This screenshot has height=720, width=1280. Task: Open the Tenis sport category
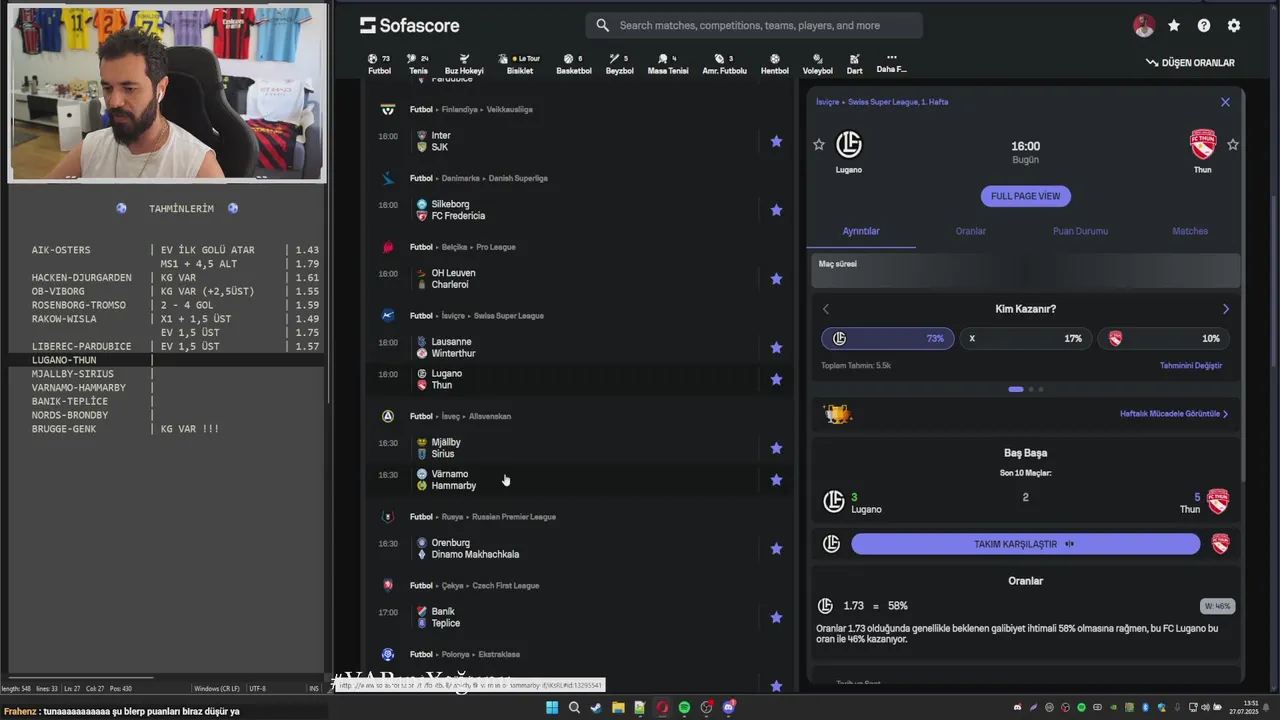[x=418, y=64]
